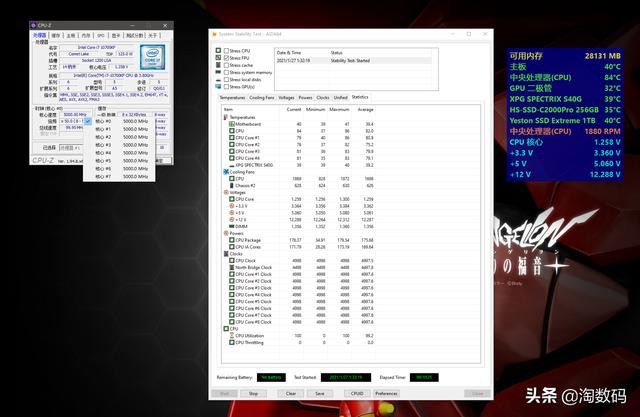Click the Motherboard row icon in Statistics
Screen dimensions: 640x417
pyautogui.click(x=232, y=124)
